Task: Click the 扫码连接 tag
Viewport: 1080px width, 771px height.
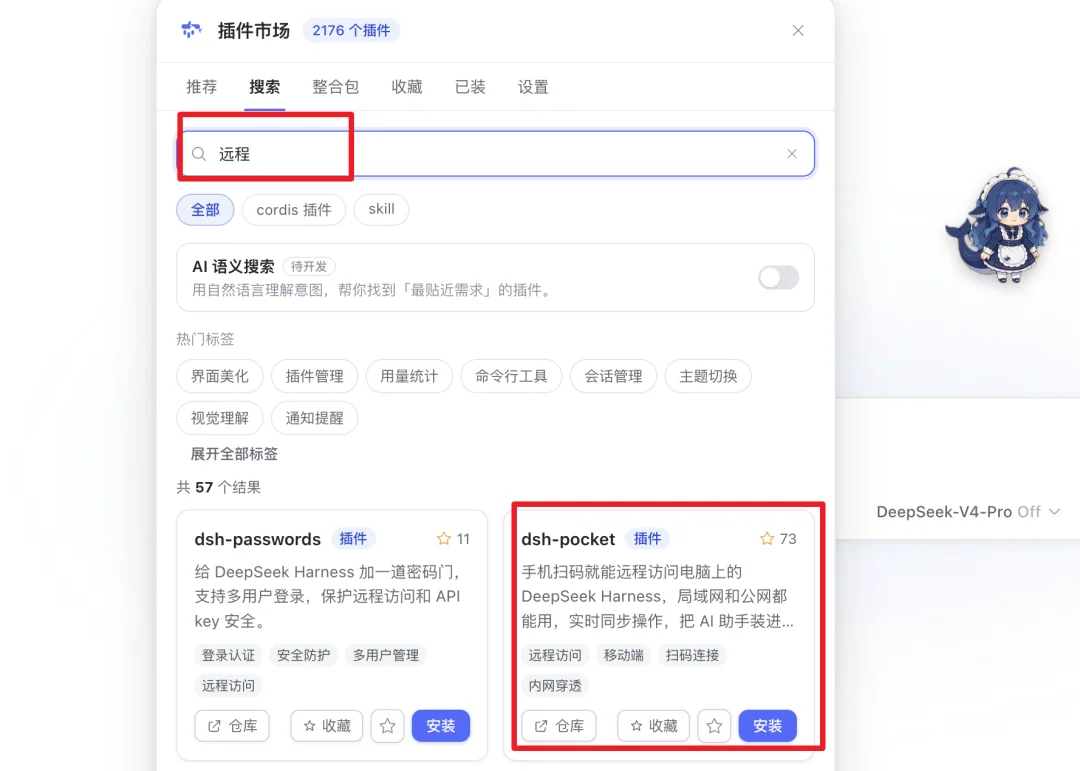Action: point(692,655)
